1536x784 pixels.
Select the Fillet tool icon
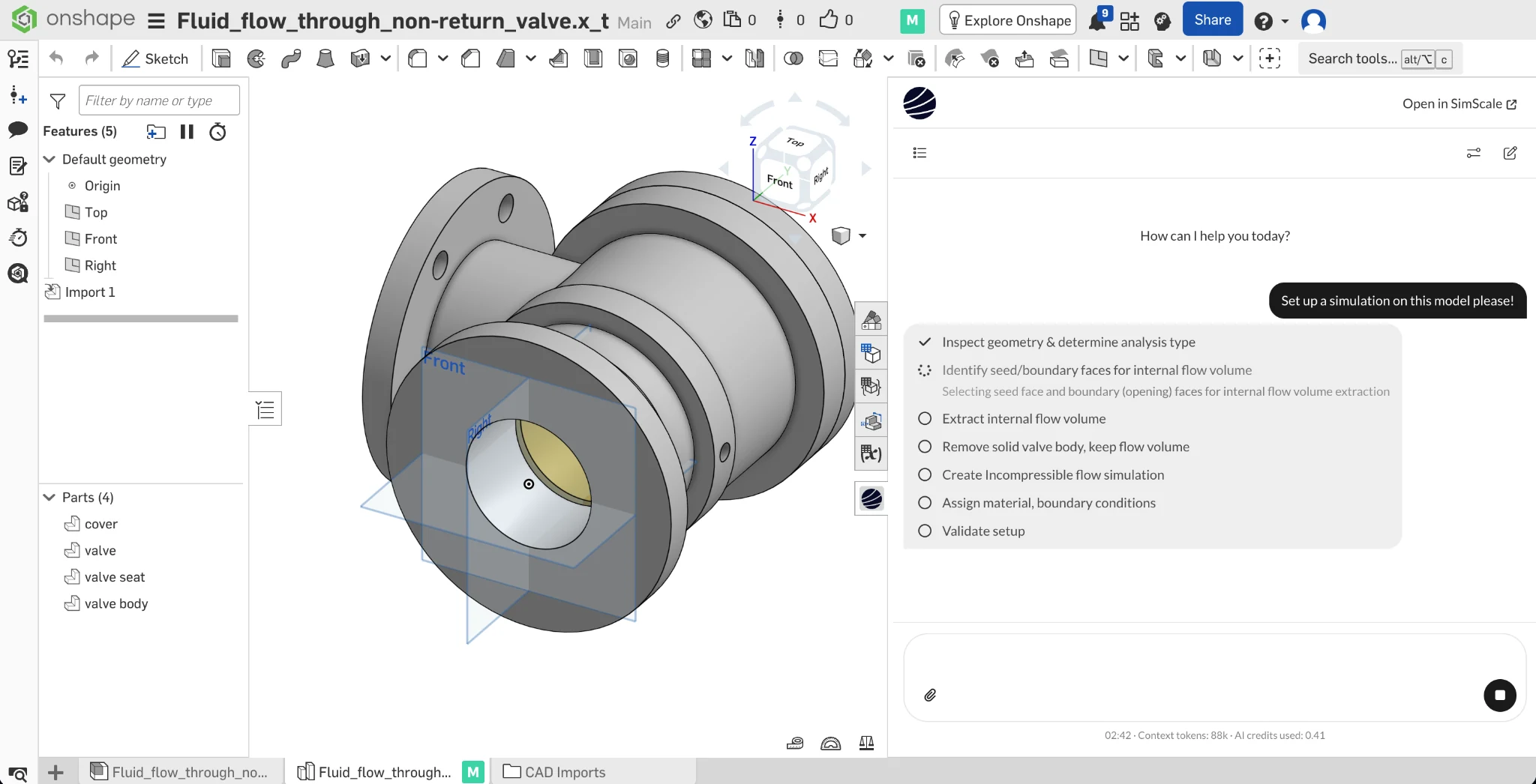(x=418, y=58)
